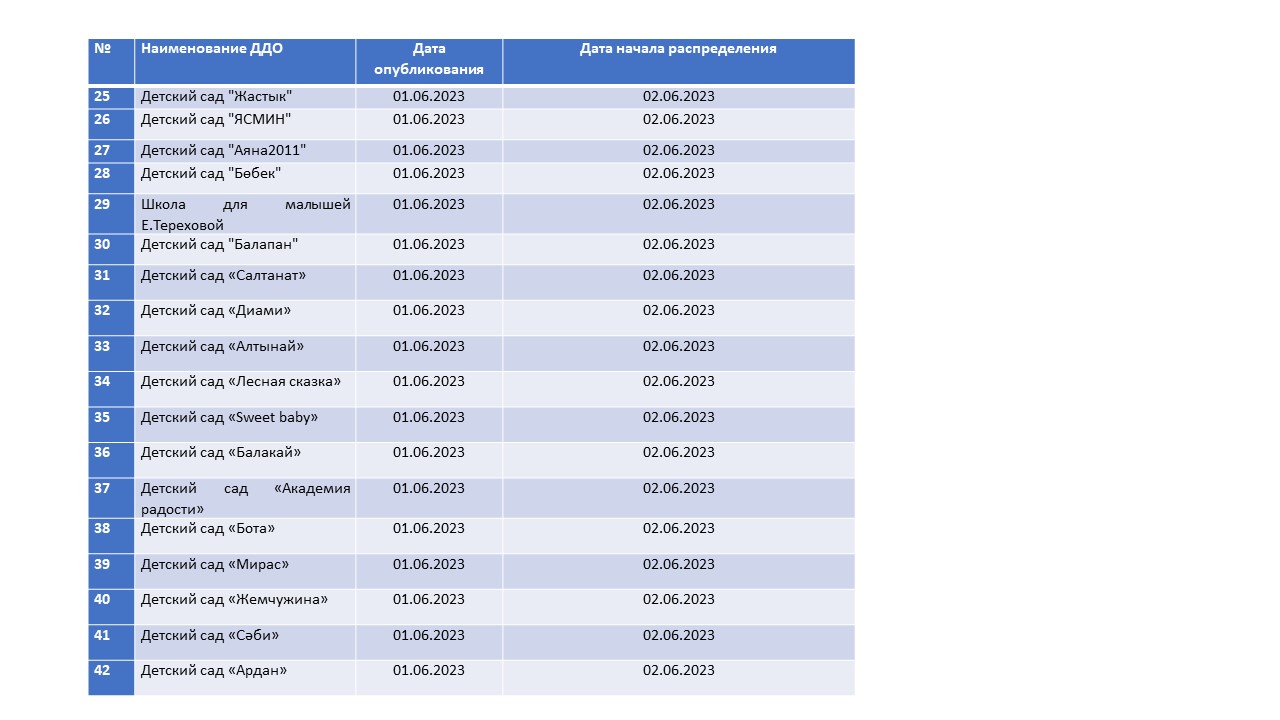Image resolution: width=1280 pixels, height=720 pixels.
Task: Select row number 33 cell
Action: (x=102, y=347)
